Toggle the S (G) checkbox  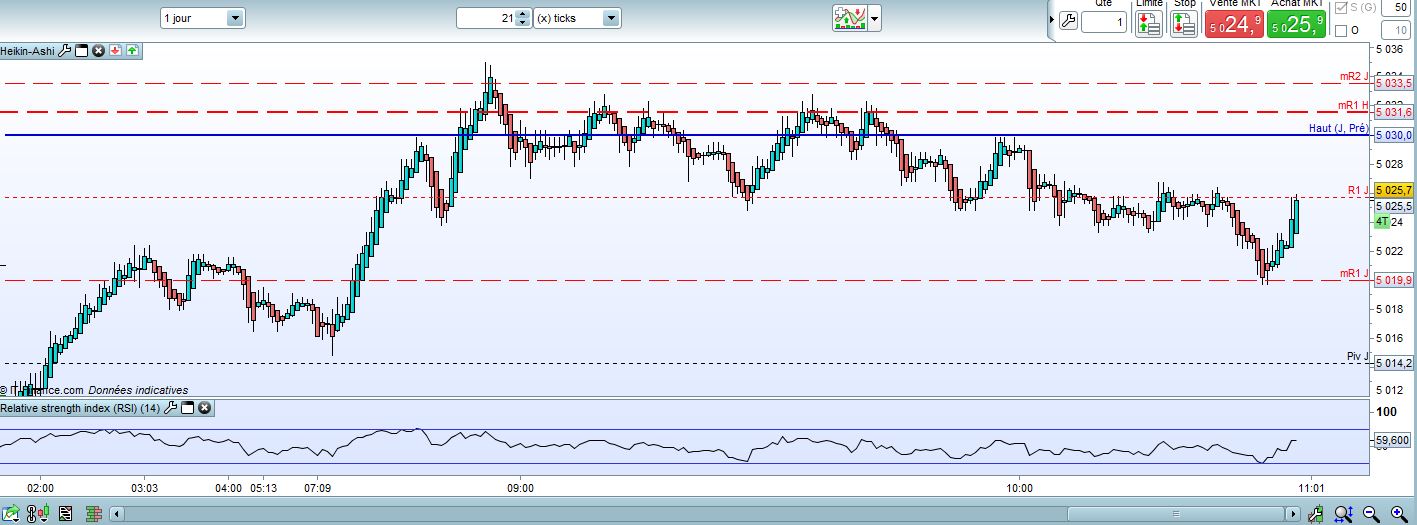pos(1341,8)
